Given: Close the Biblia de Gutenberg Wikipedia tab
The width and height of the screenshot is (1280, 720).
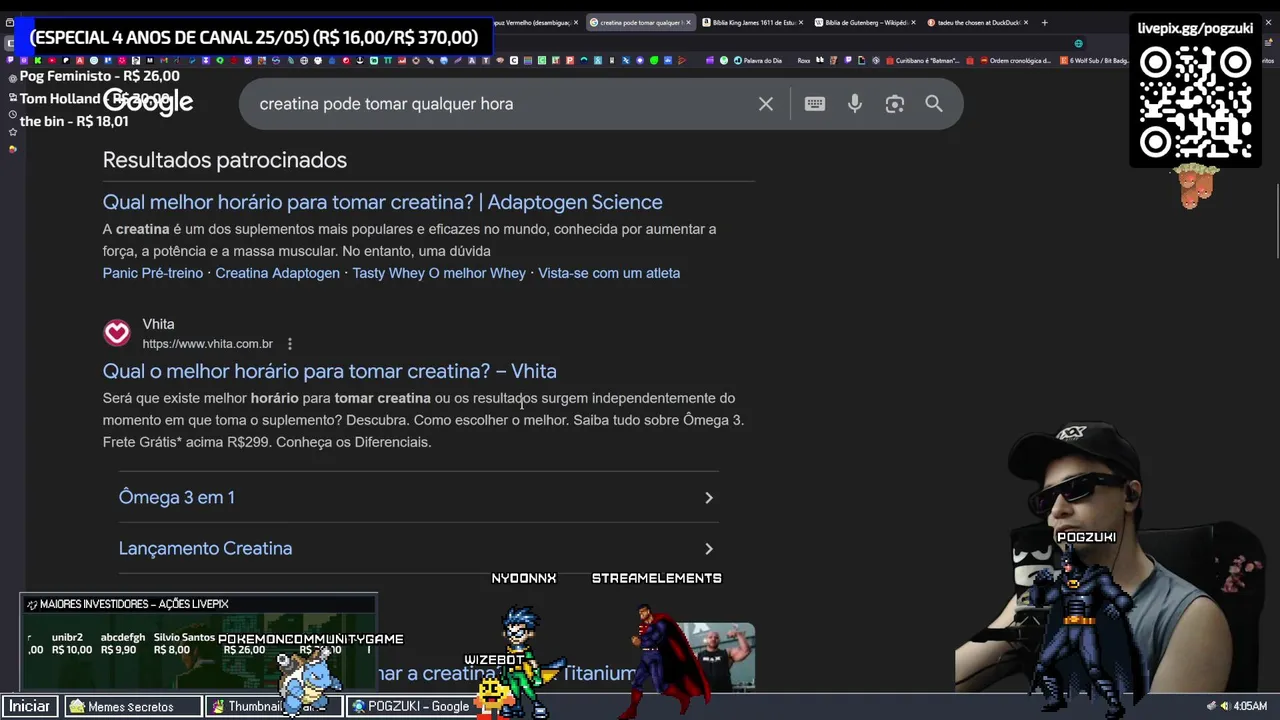Looking at the screenshot, I should pos(913,22).
